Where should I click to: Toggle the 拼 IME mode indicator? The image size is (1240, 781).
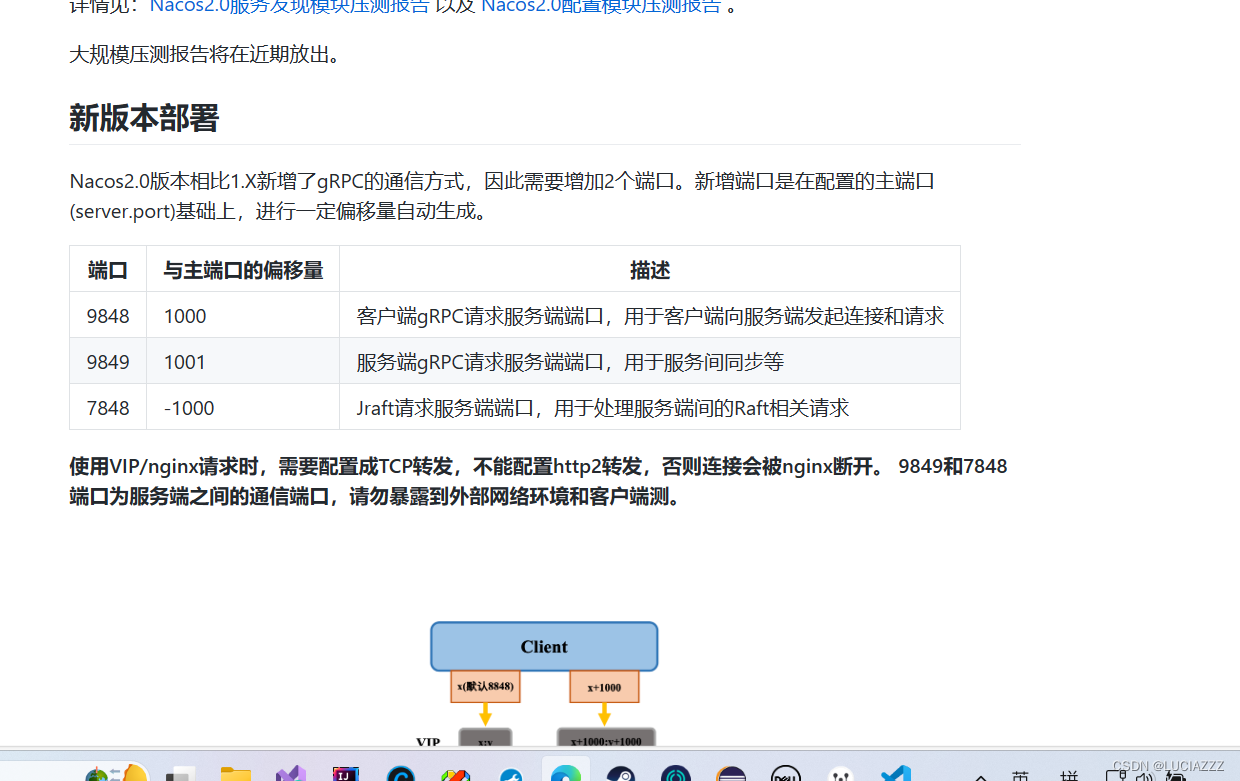click(1069, 776)
